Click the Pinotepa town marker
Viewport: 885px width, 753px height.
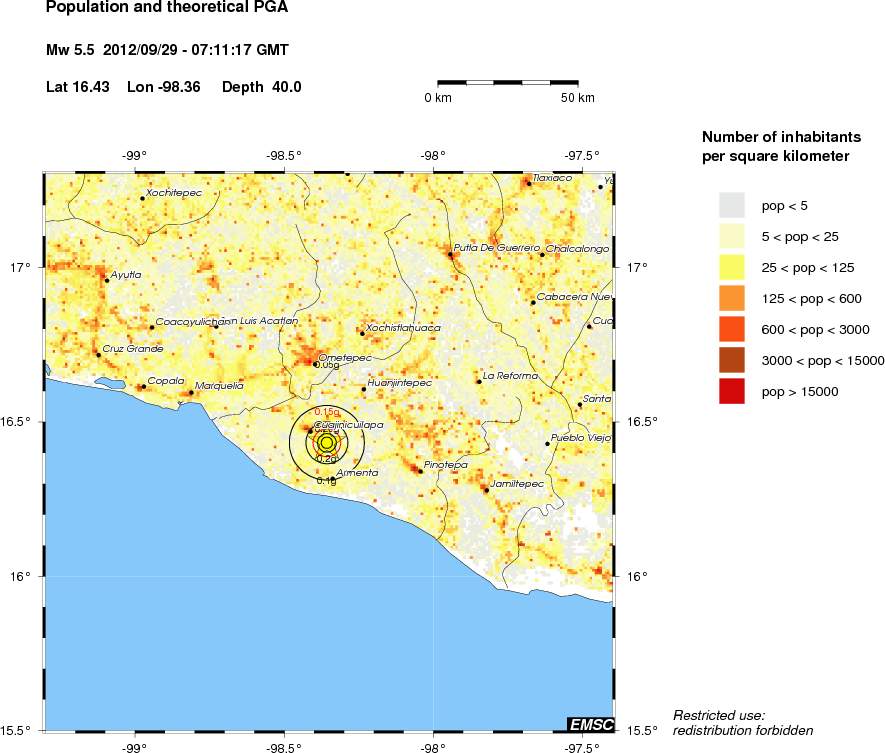(421, 470)
